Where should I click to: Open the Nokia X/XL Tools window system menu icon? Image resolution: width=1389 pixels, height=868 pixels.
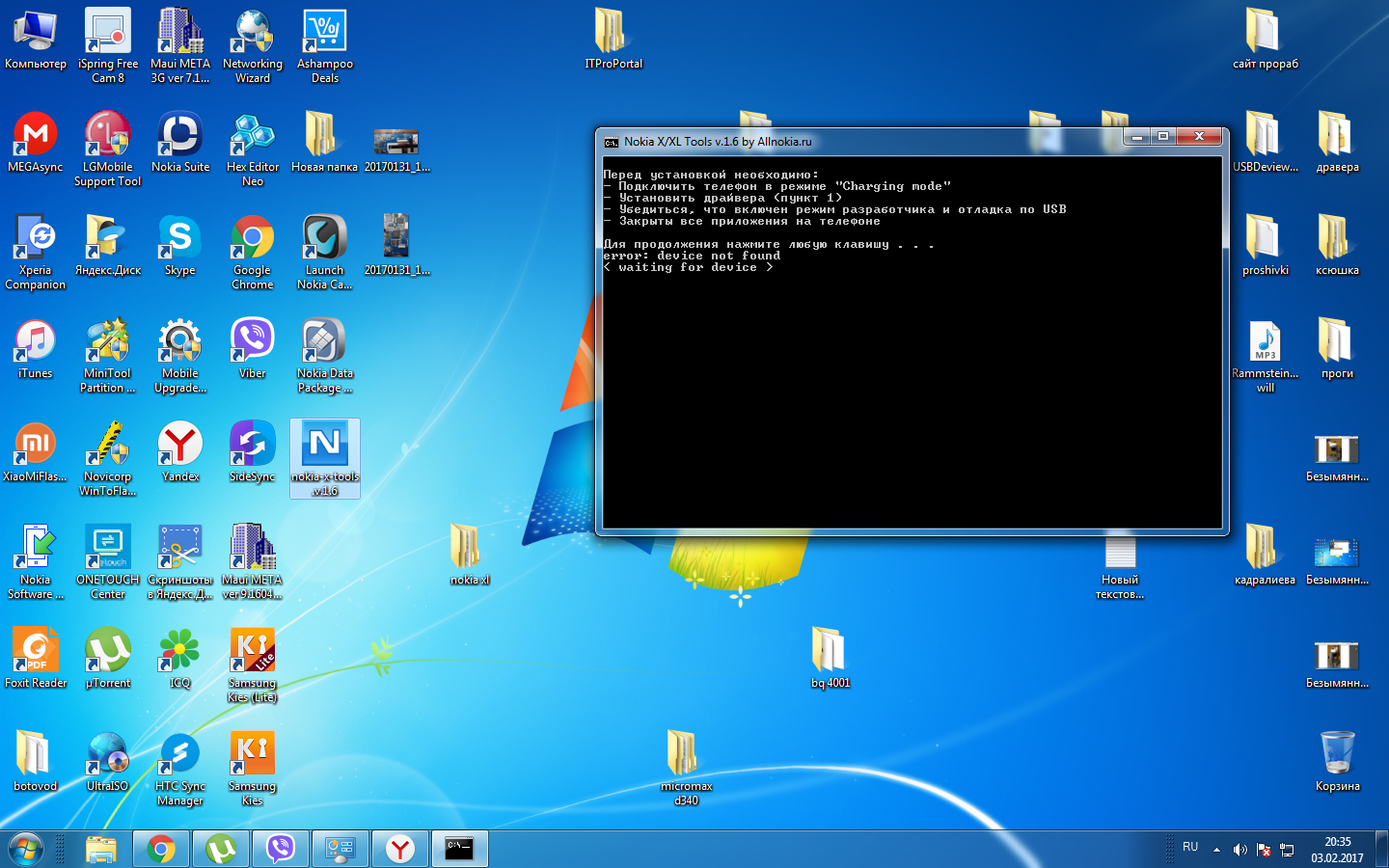point(611,142)
